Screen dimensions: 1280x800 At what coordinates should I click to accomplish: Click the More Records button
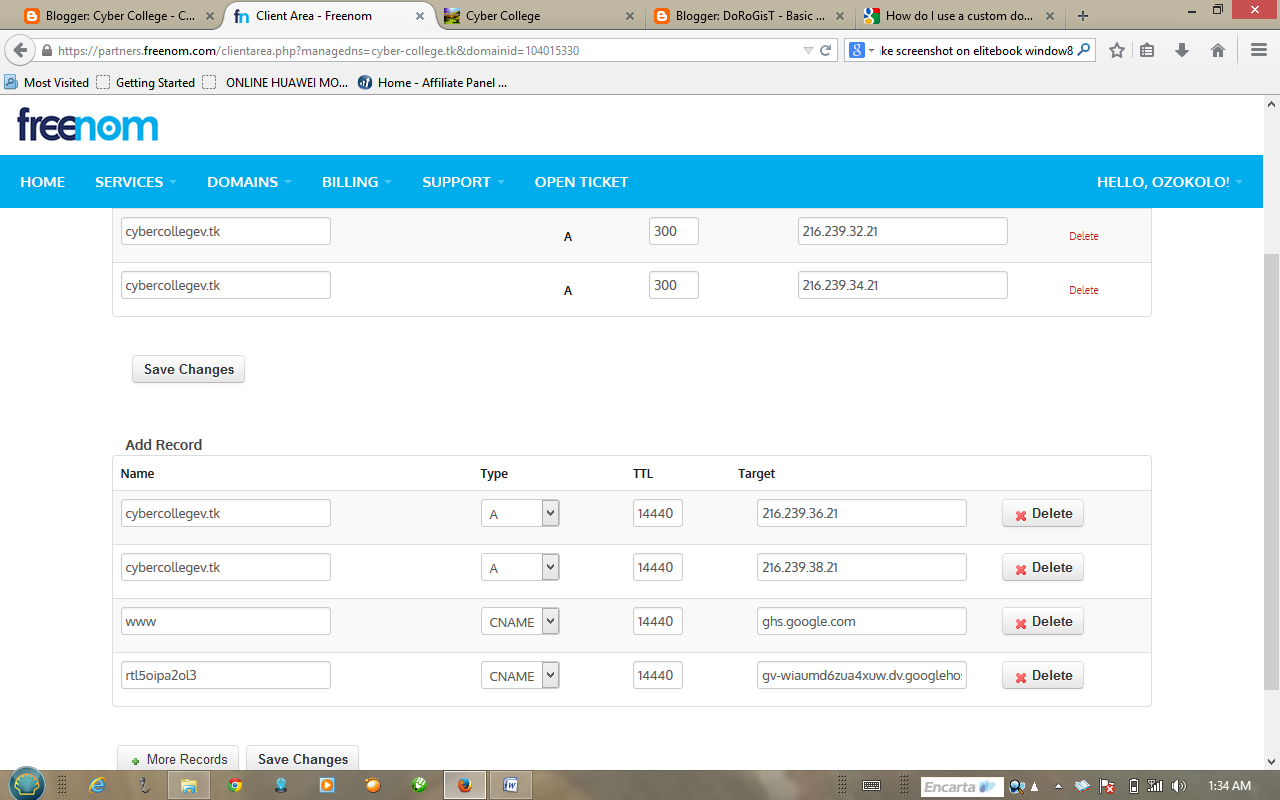[179, 759]
